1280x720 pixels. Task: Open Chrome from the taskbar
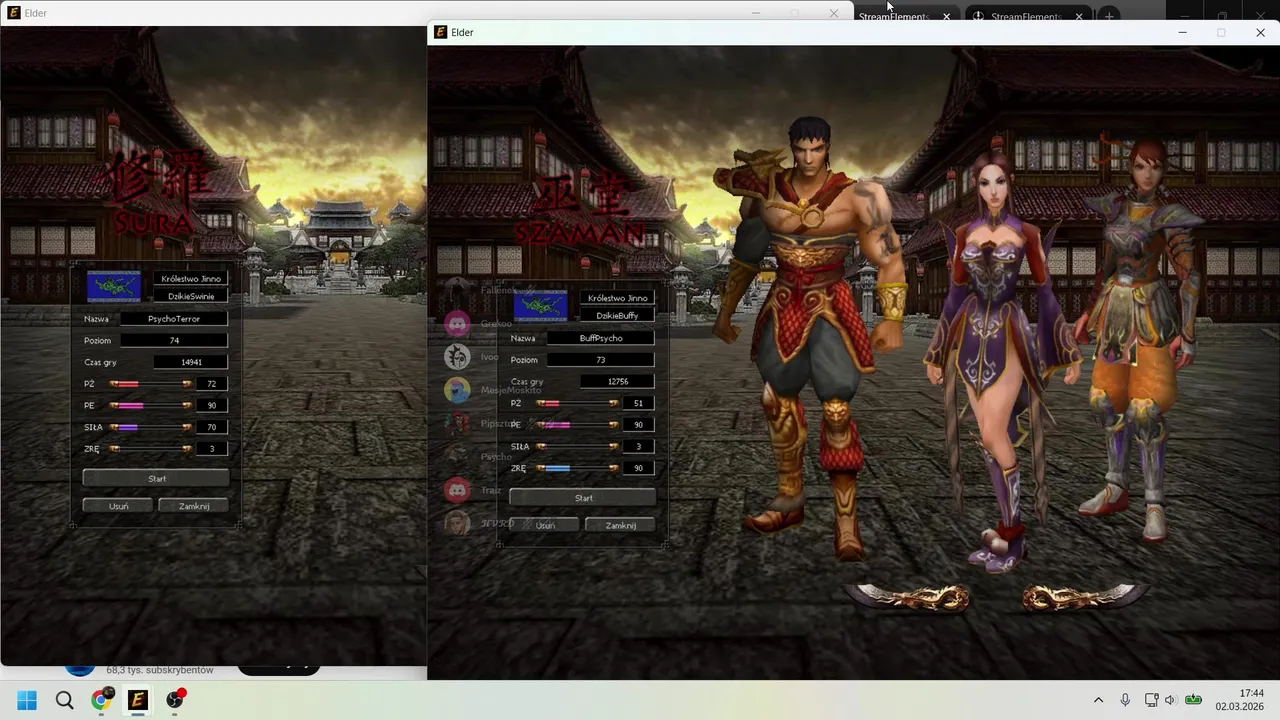tap(101, 700)
